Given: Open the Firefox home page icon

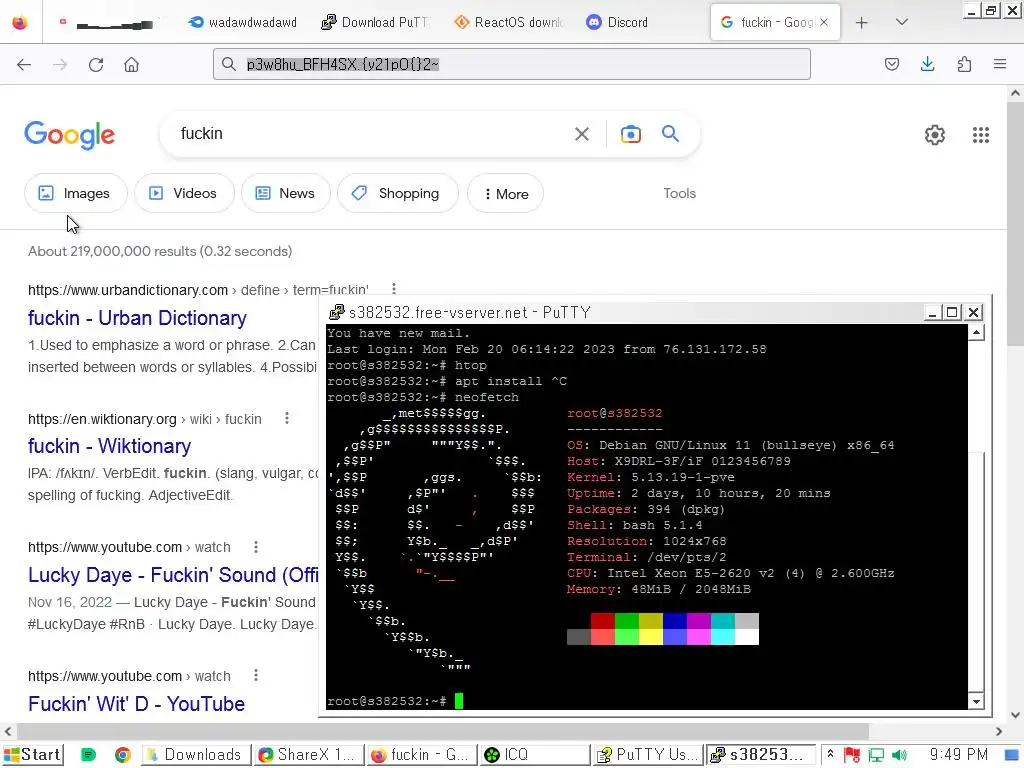Looking at the screenshot, I should (x=131, y=64).
